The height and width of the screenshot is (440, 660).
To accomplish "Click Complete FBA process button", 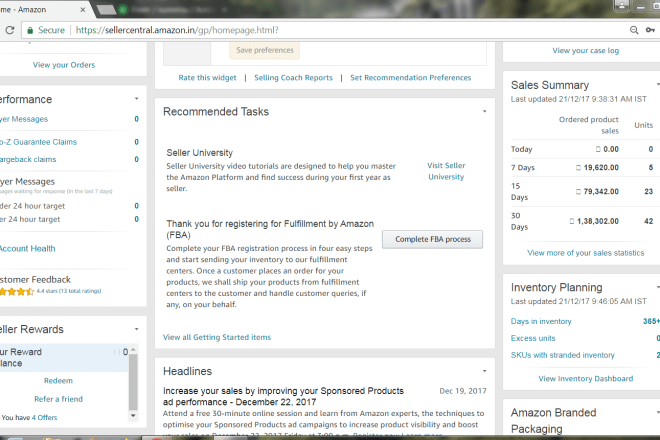I will click(433, 239).
